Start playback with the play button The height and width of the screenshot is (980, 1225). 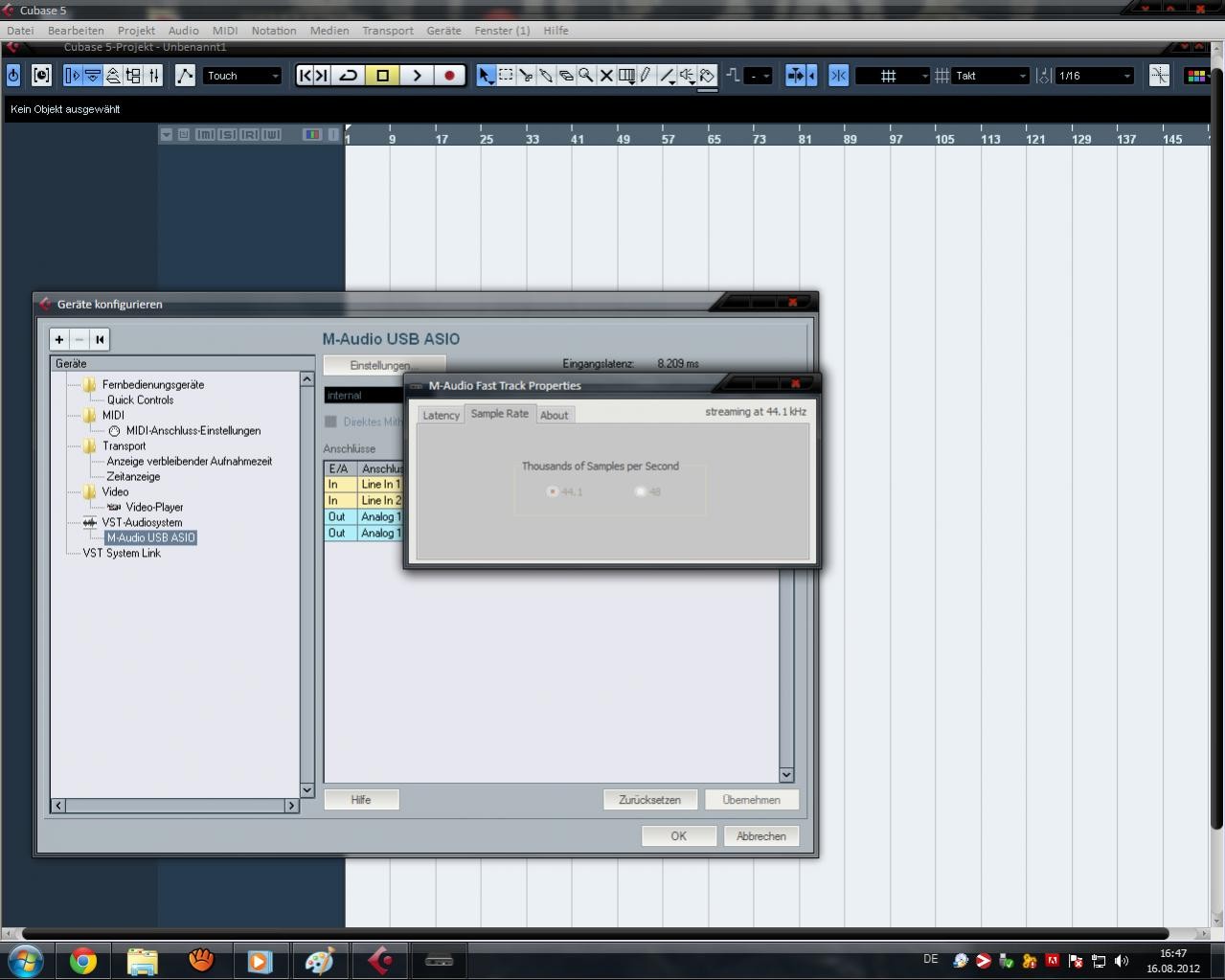tap(417, 76)
